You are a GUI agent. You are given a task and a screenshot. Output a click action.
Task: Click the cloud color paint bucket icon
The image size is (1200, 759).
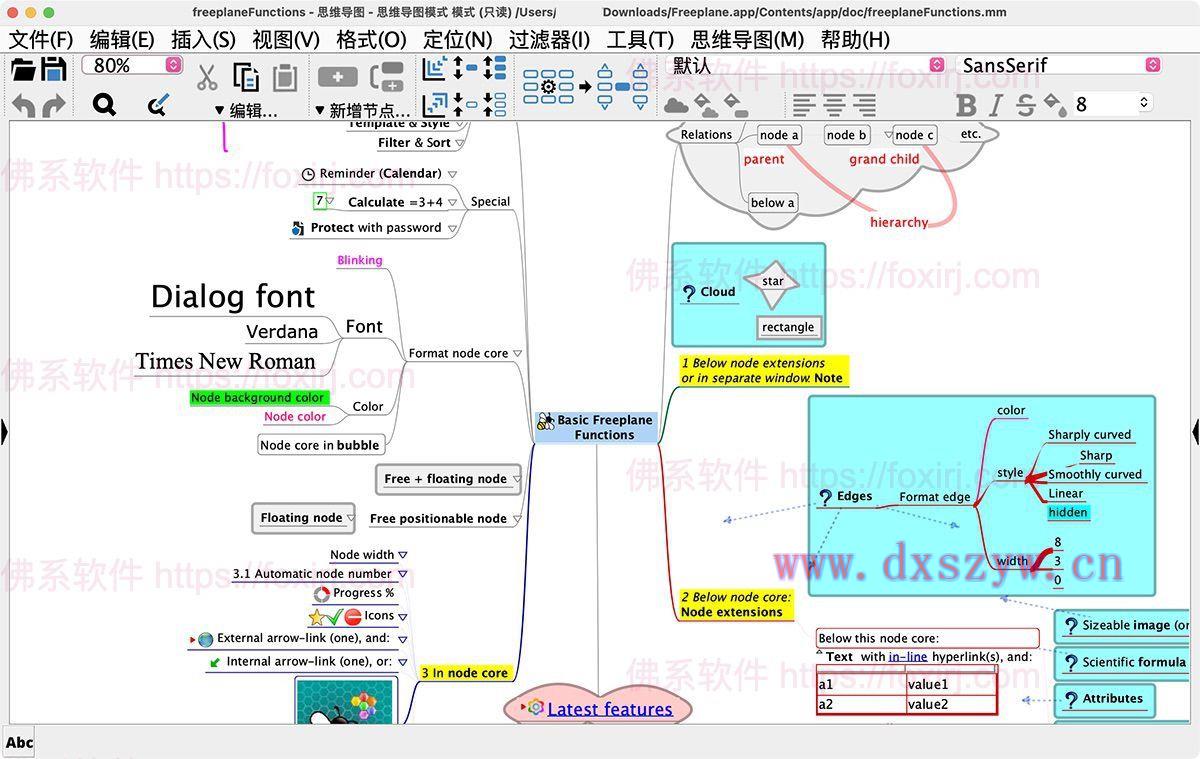705,104
